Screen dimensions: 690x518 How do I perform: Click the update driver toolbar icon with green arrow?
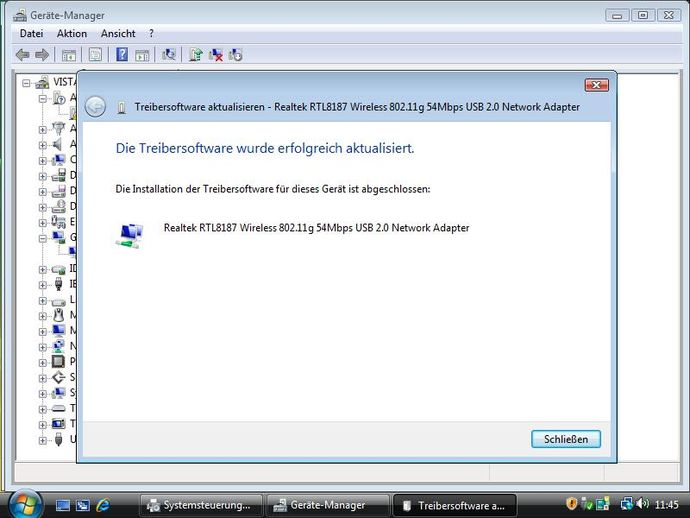(196, 55)
